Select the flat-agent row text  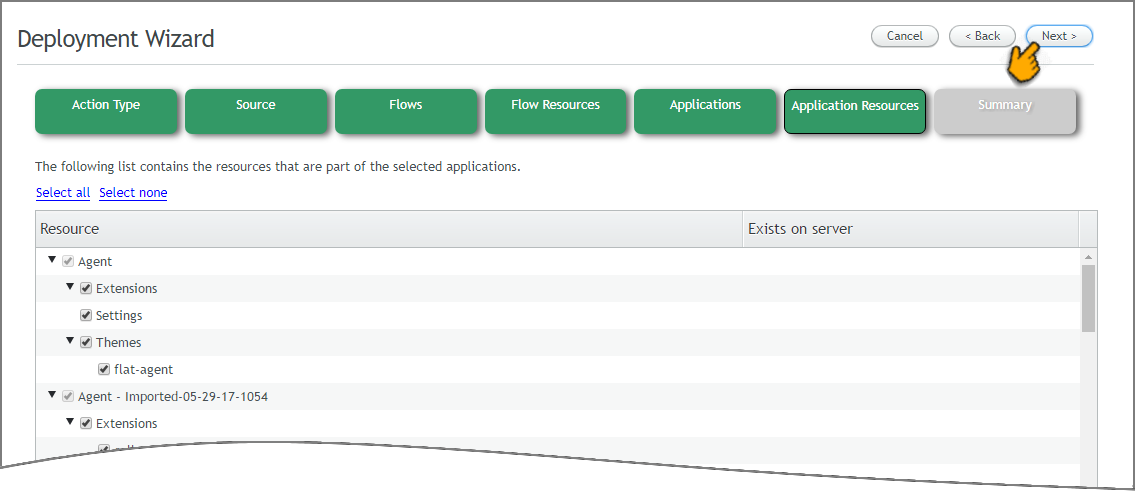coord(143,369)
